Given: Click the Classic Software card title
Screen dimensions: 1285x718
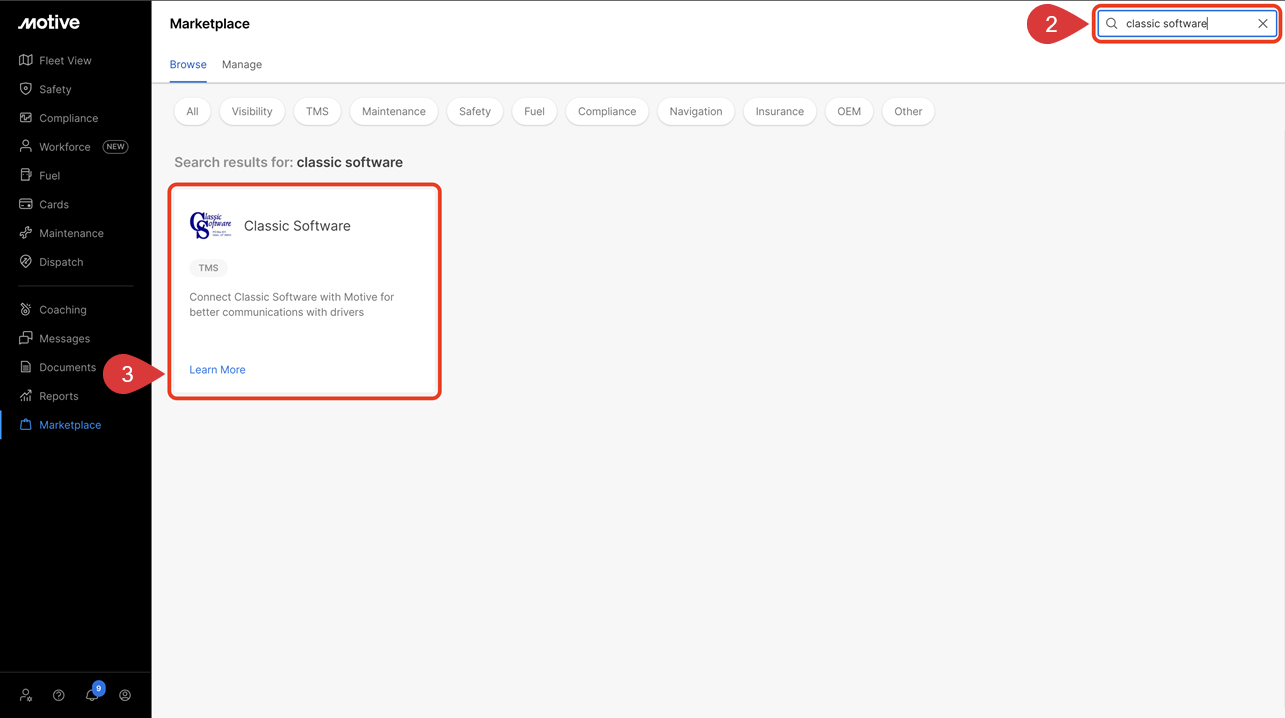Looking at the screenshot, I should (x=297, y=226).
